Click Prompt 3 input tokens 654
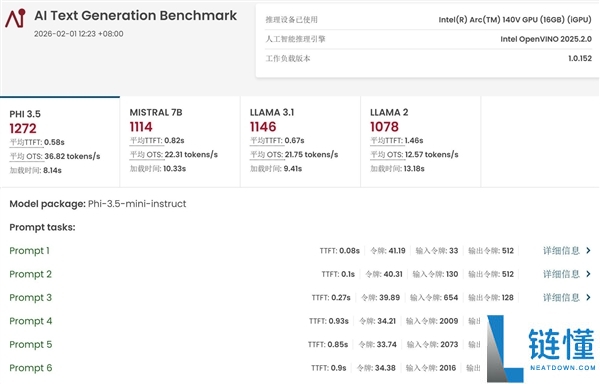This screenshot has height=384, width=600. click(x=450, y=298)
